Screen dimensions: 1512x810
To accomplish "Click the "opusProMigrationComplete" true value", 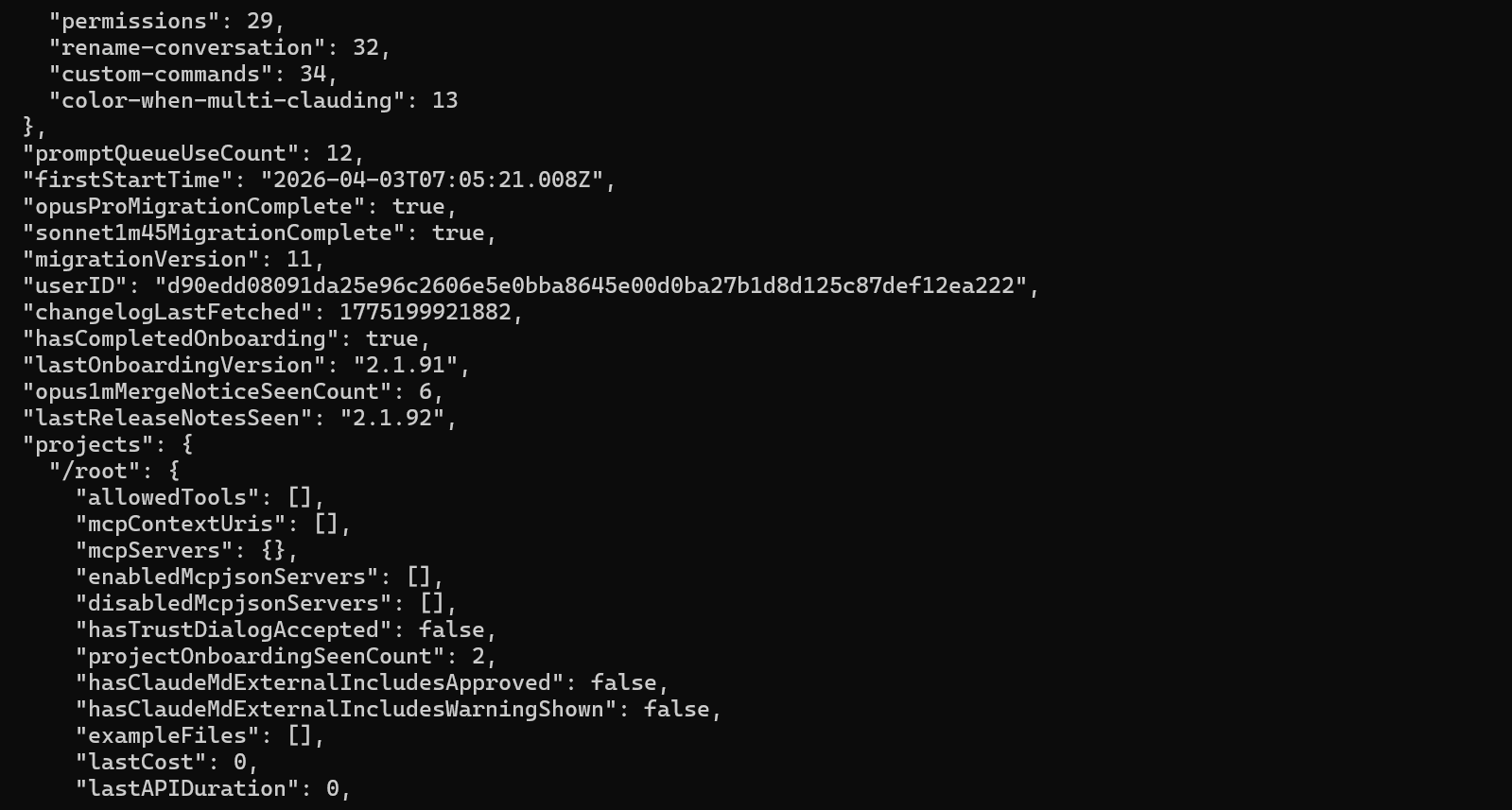I will pos(418,206).
